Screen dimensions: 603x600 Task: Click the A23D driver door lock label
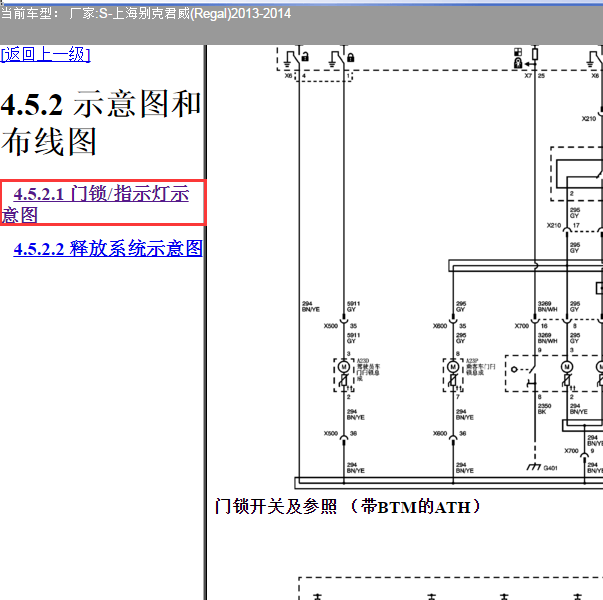pos(368,370)
